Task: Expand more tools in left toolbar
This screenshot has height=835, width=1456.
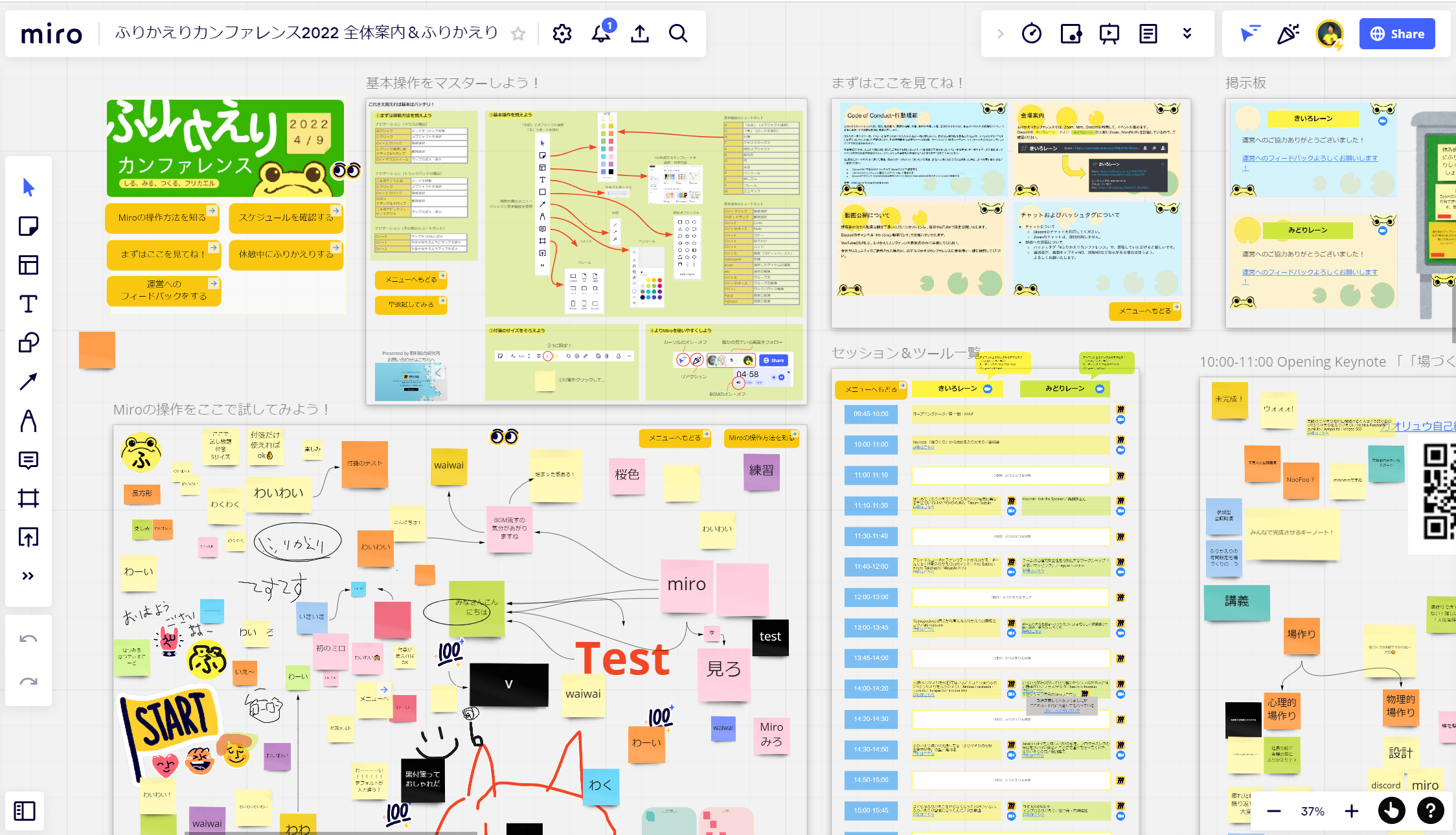Action: (28, 576)
